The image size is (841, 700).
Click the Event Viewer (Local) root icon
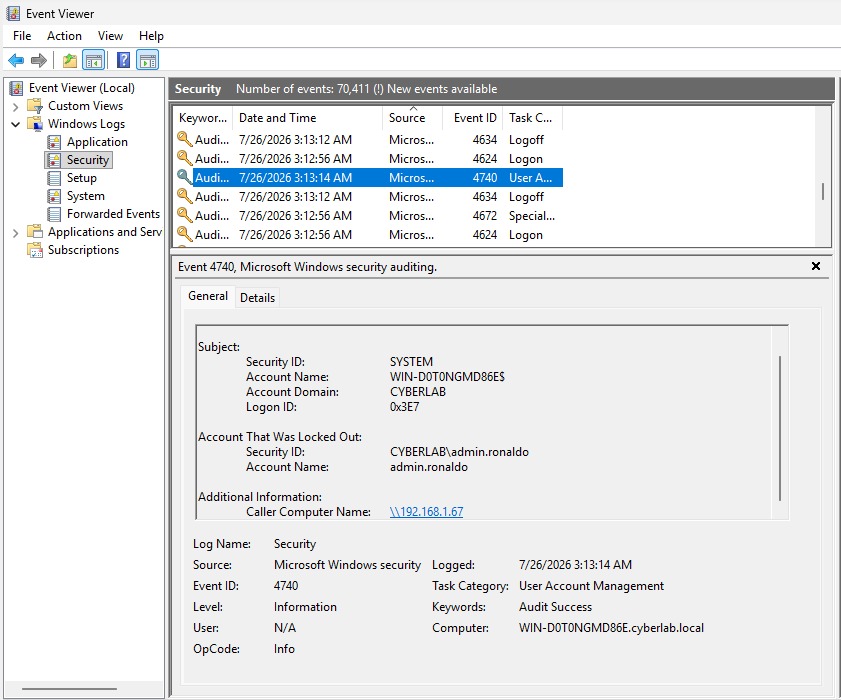point(17,88)
